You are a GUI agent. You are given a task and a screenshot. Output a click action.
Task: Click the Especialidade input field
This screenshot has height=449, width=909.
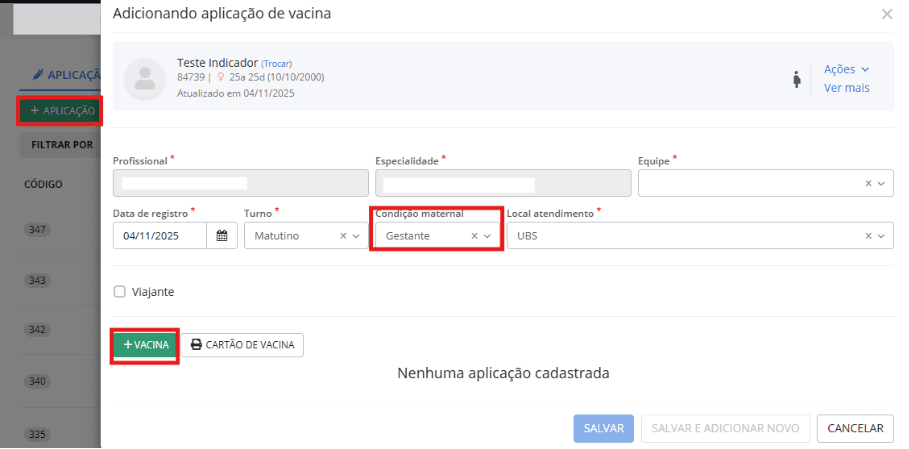click(503, 184)
